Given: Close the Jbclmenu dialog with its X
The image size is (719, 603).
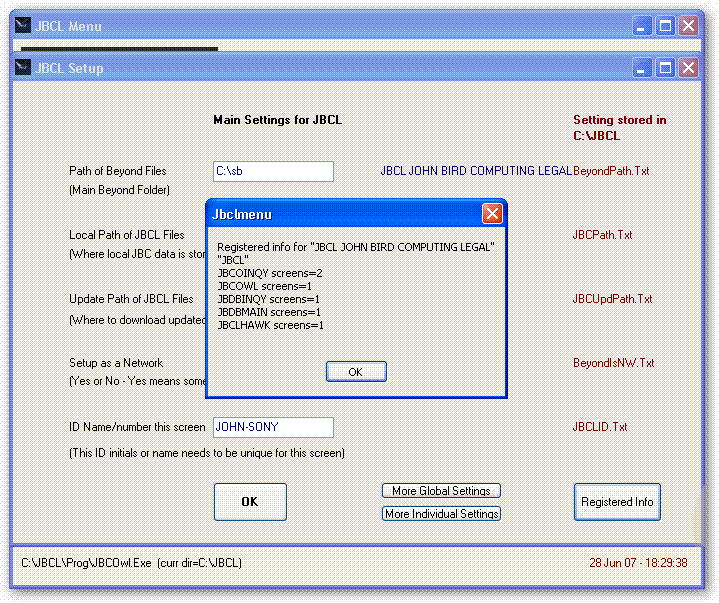Looking at the screenshot, I should [x=492, y=214].
